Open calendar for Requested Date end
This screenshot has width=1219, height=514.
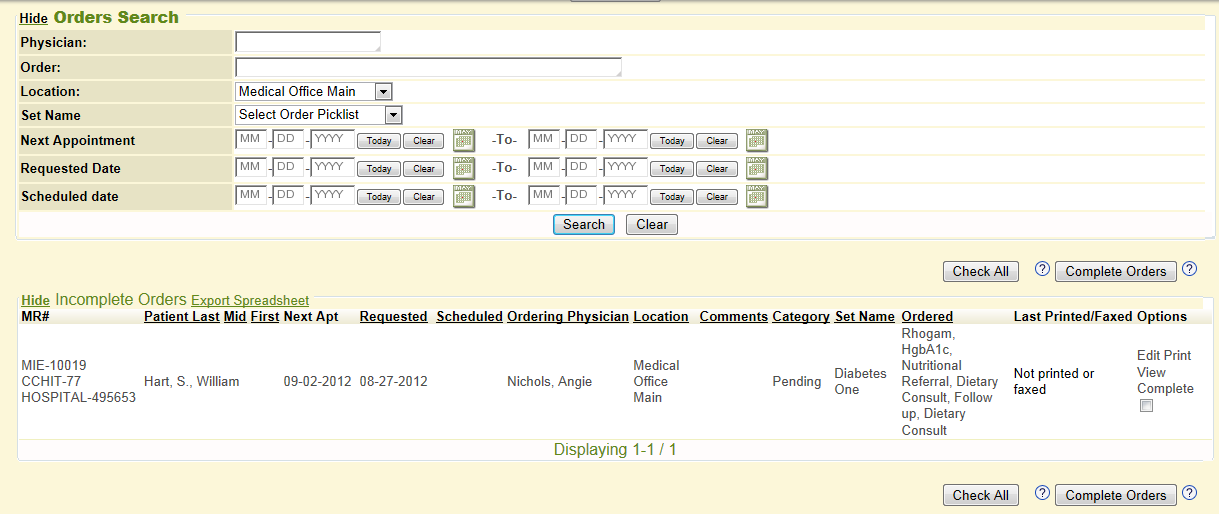tap(757, 168)
